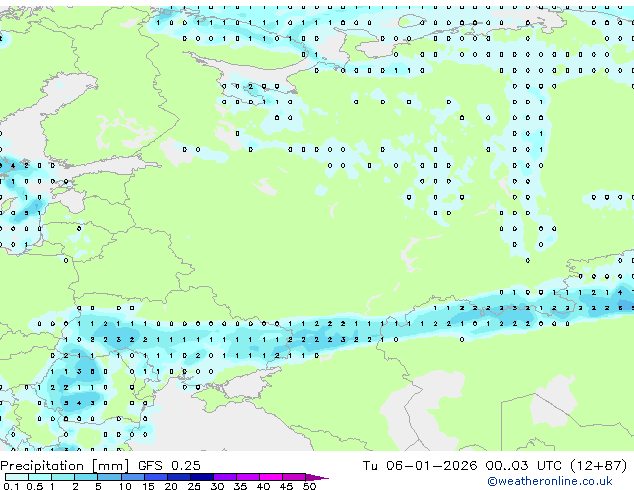Click the '10' legend scale label
The height and width of the screenshot is (490, 634).
(125, 486)
